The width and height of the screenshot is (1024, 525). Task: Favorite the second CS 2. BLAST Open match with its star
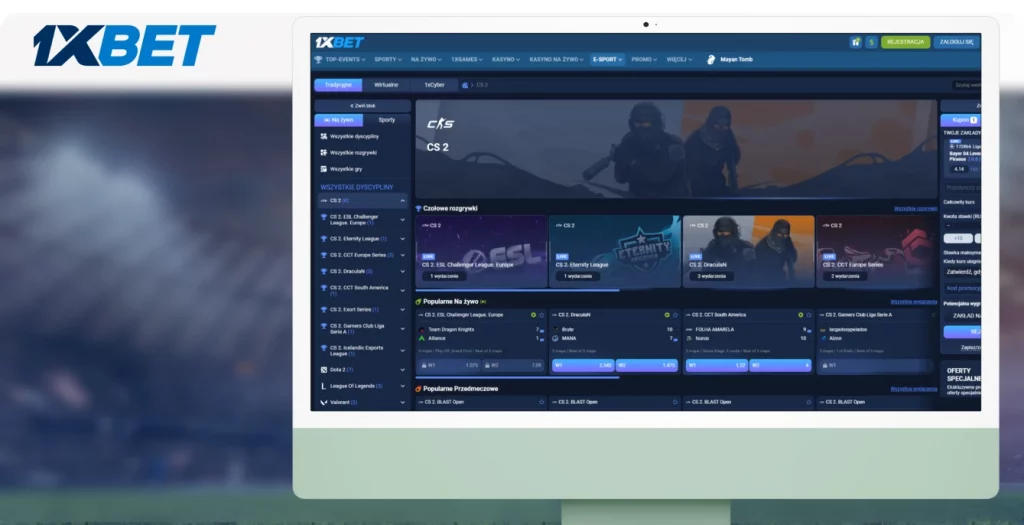(x=675, y=402)
